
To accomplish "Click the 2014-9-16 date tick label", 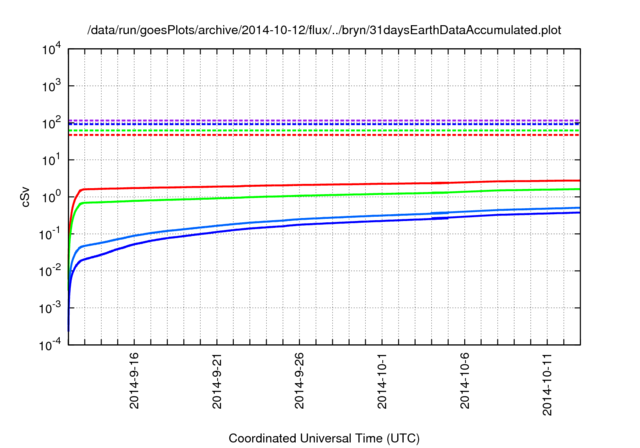I will tap(134, 380).
